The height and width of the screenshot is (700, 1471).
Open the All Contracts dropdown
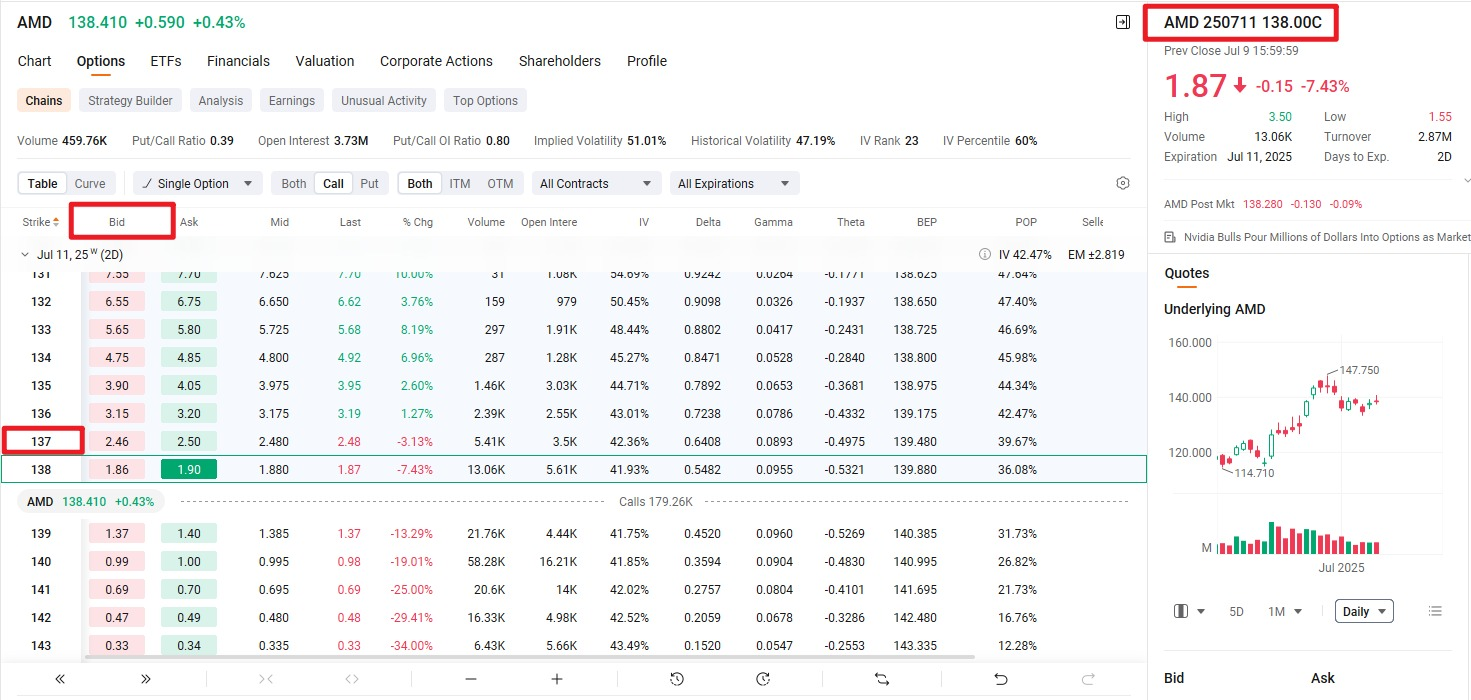[596, 184]
